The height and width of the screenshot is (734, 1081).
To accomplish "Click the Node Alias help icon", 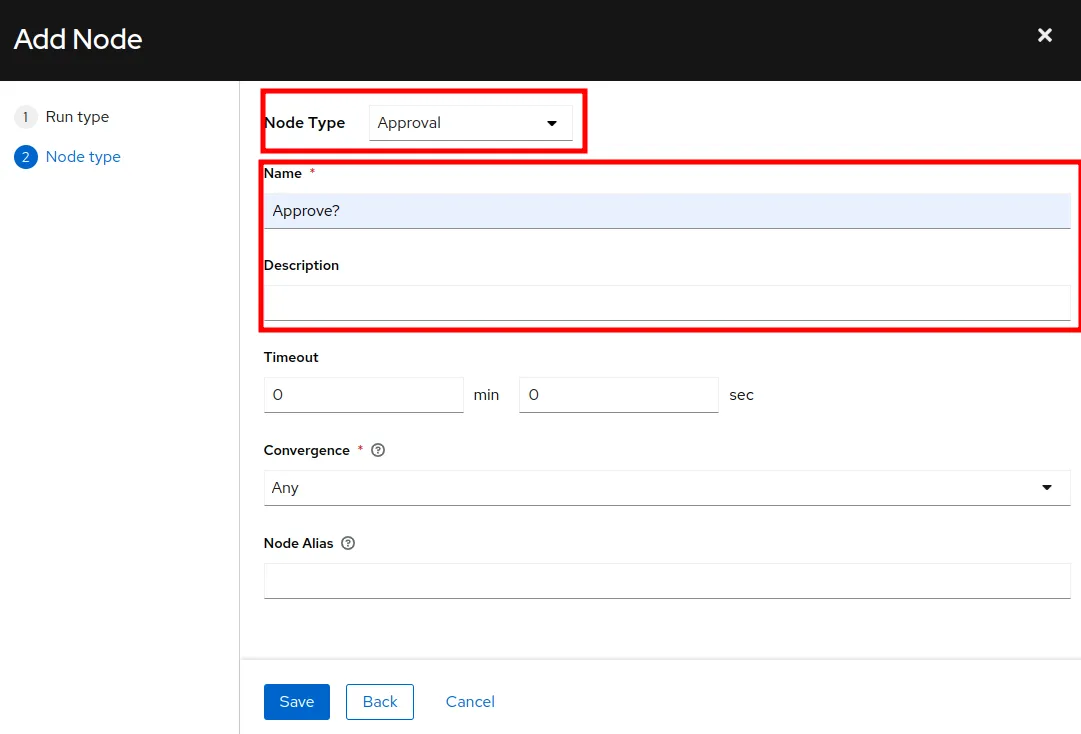I will coord(348,544).
